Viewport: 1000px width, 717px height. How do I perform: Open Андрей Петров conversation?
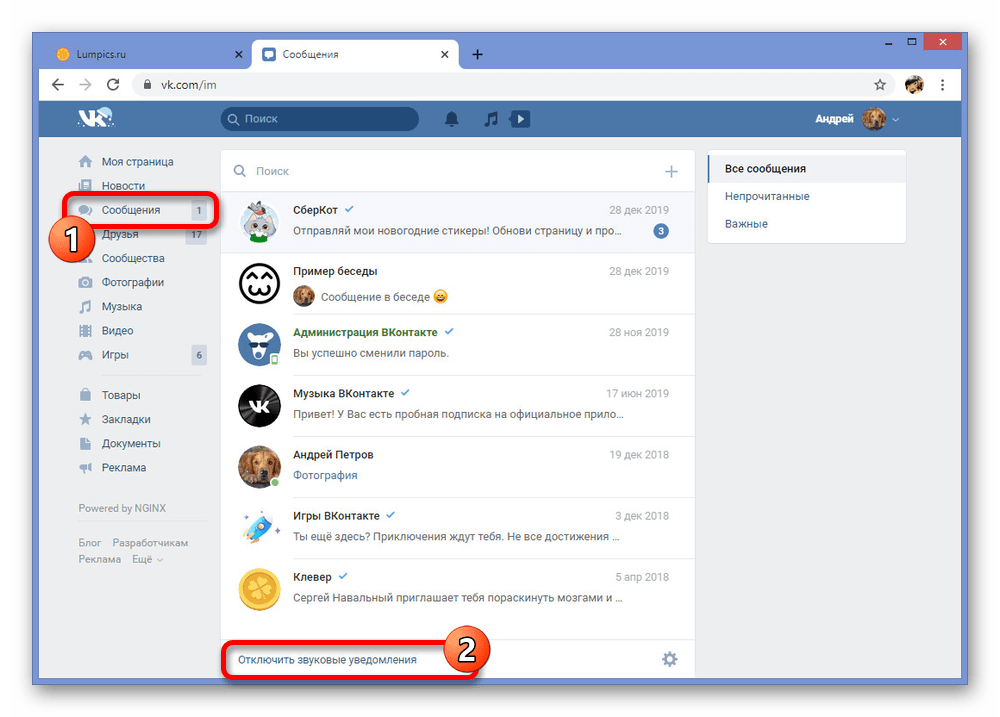457,467
